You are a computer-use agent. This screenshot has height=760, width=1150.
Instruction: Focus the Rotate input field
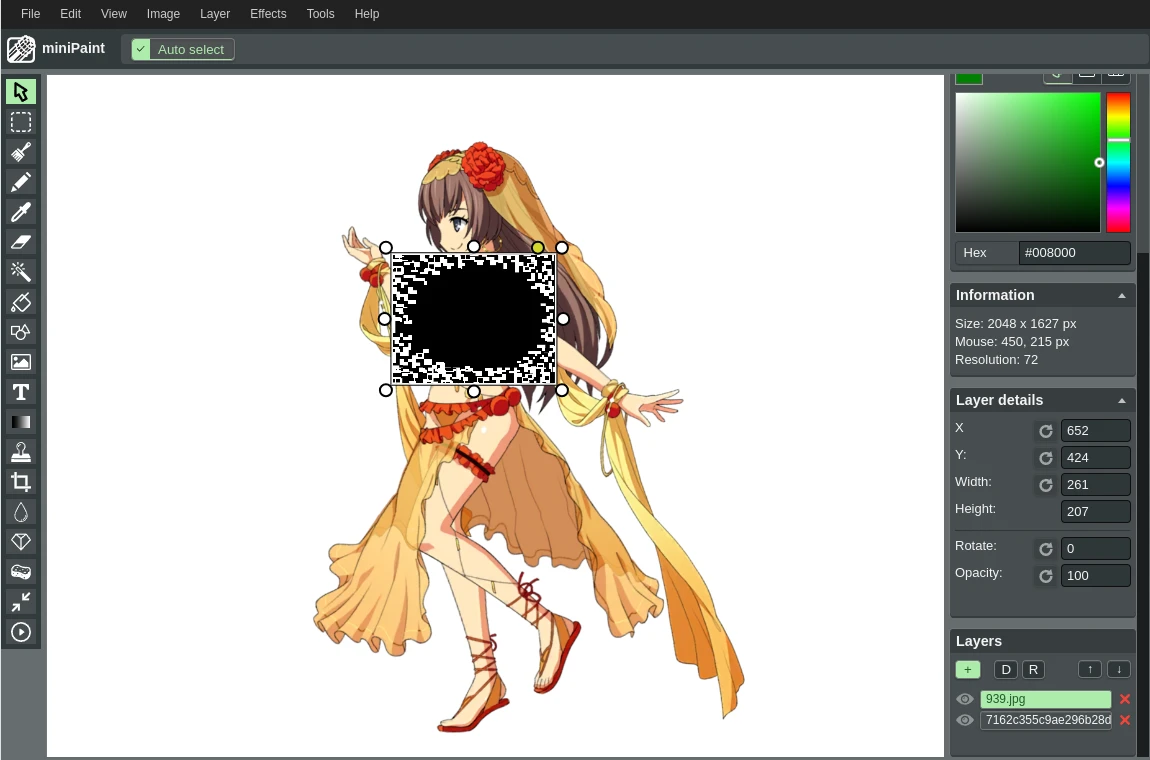pyautogui.click(x=1096, y=549)
